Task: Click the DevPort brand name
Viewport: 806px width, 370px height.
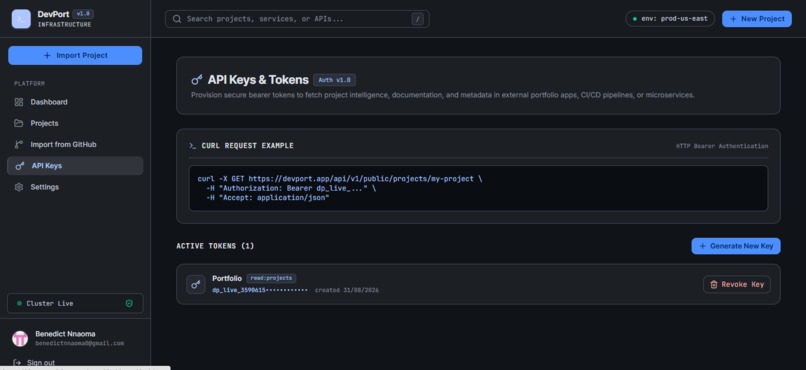Action: coord(53,14)
